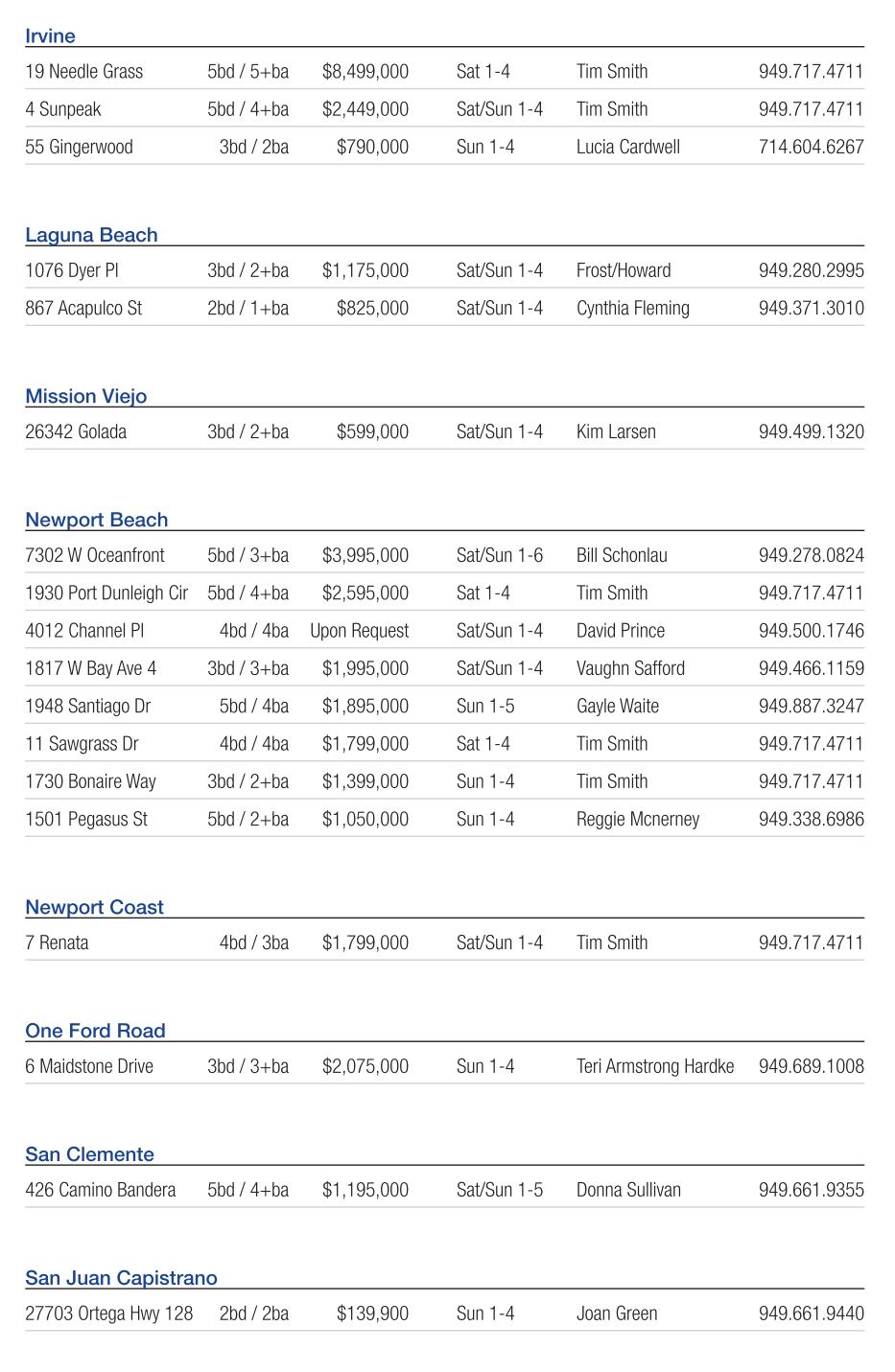
Task: Open the Newport Coast heading
Action: pyautogui.click(x=94, y=908)
